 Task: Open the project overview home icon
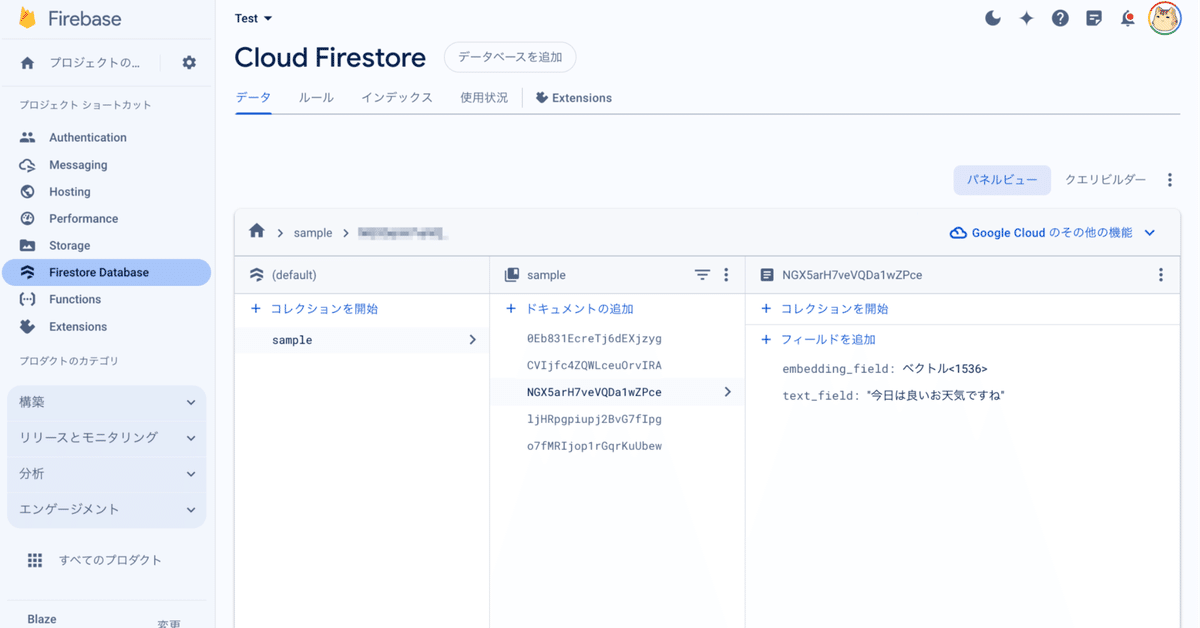coord(27,63)
